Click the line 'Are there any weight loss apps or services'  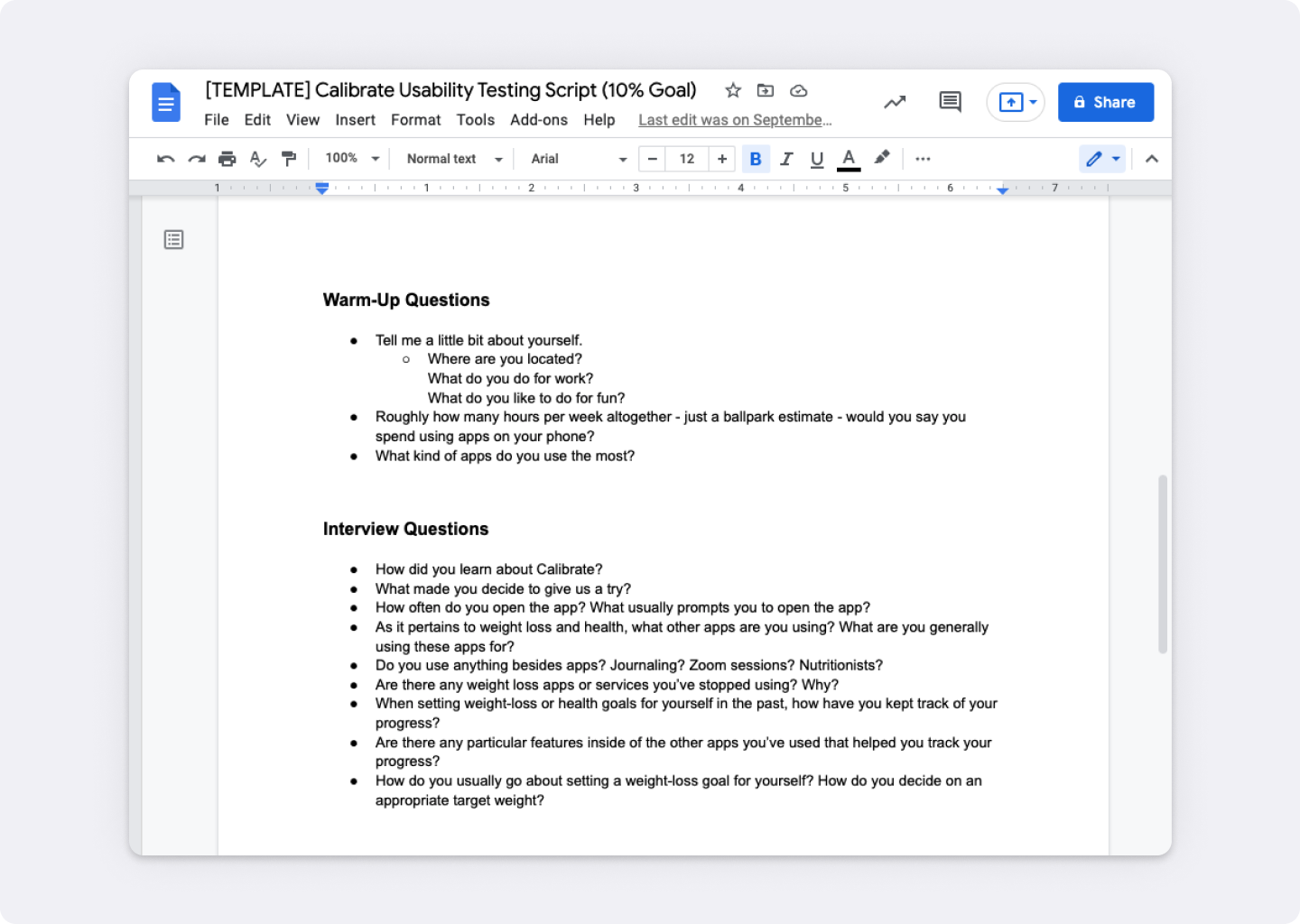(x=608, y=685)
